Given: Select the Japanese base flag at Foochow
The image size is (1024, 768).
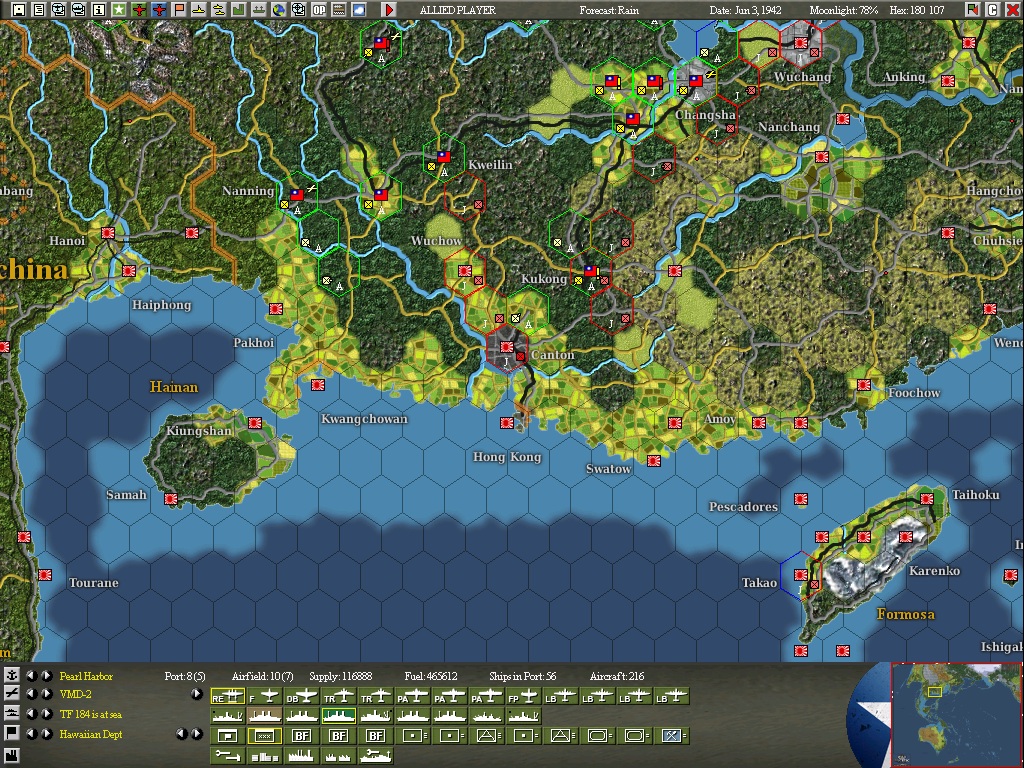Looking at the screenshot, I should pyautogui.click(x=864, y=385).
